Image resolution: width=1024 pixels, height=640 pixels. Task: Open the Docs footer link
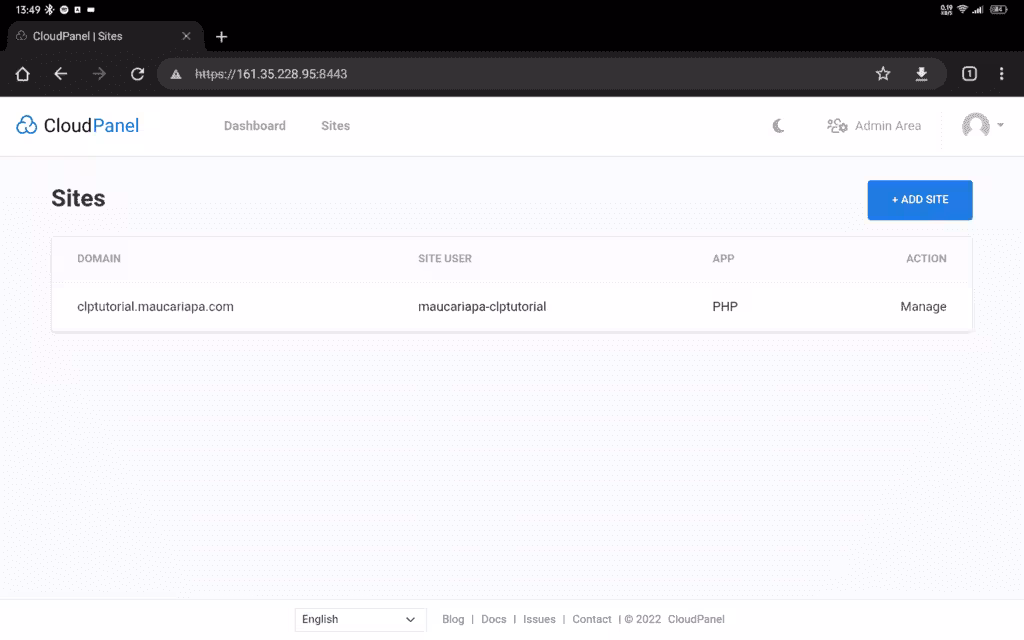(x=494, y=619)
